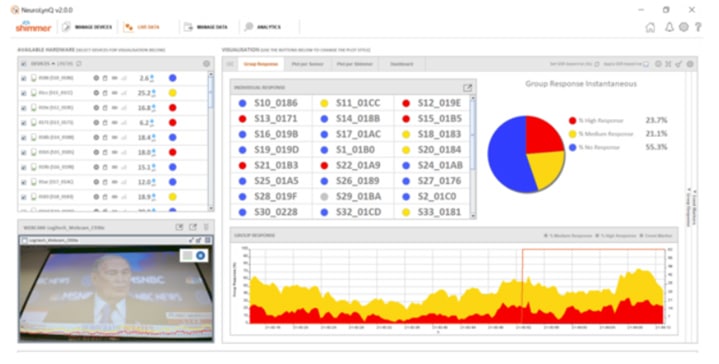This screenshot has height=364, width=719.
Task: Click the grey square button on the webcam overlay
Action: point(187,255)
